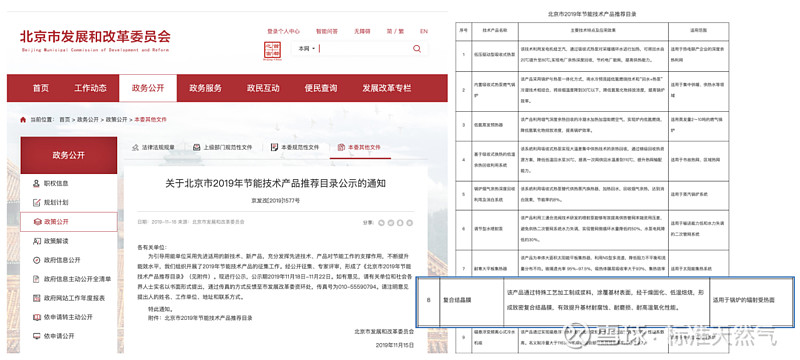This screenshot has width=800, height=360.
Task: Open the 政民互动 navigation item
Action: click(x=263, y=88)
